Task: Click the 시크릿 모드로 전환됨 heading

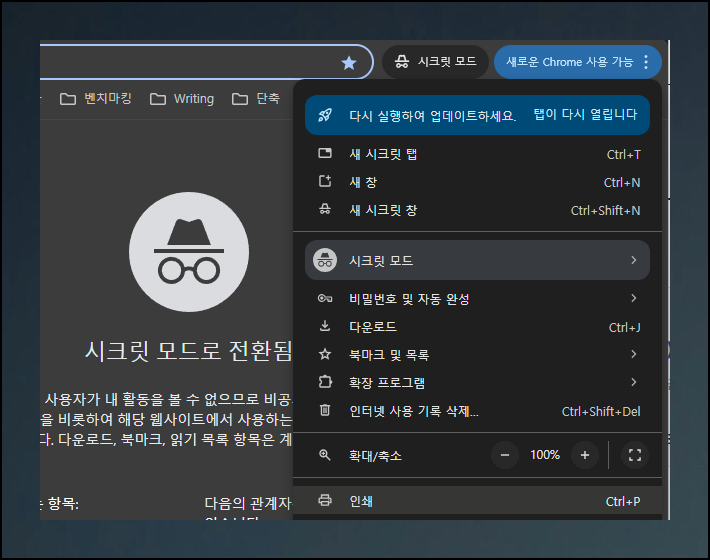Action: pyautogui.click(x=189, y=350)
